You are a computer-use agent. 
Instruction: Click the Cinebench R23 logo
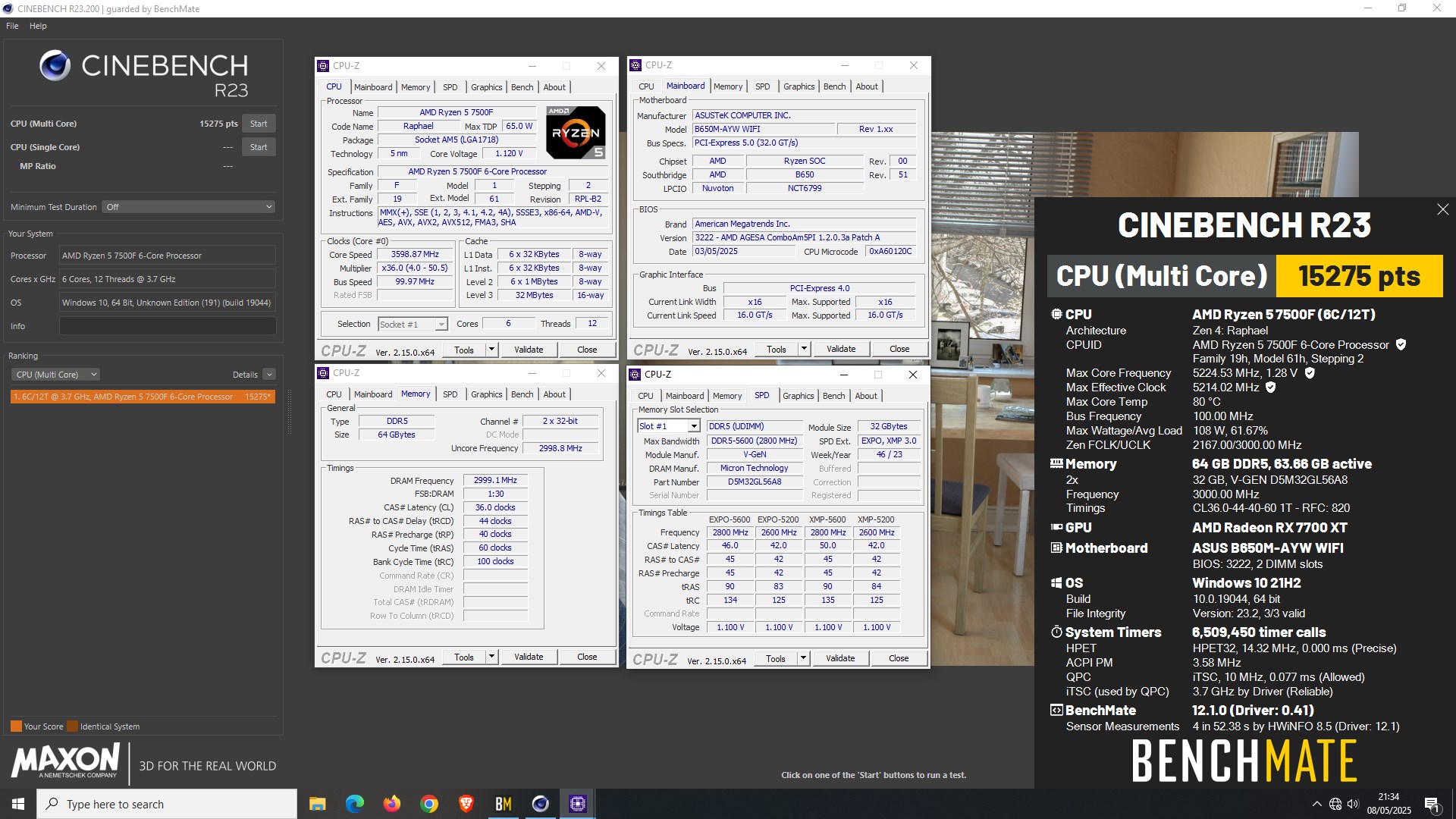tap(144, 74)
